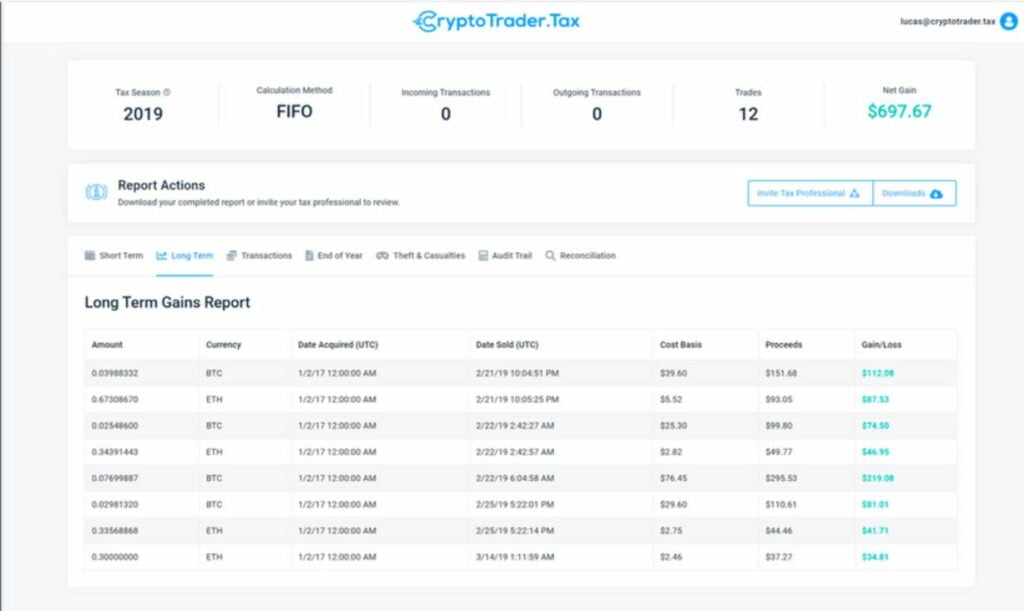Open the Reconciliation tab
1024x611 pixels.
[581, 255]
